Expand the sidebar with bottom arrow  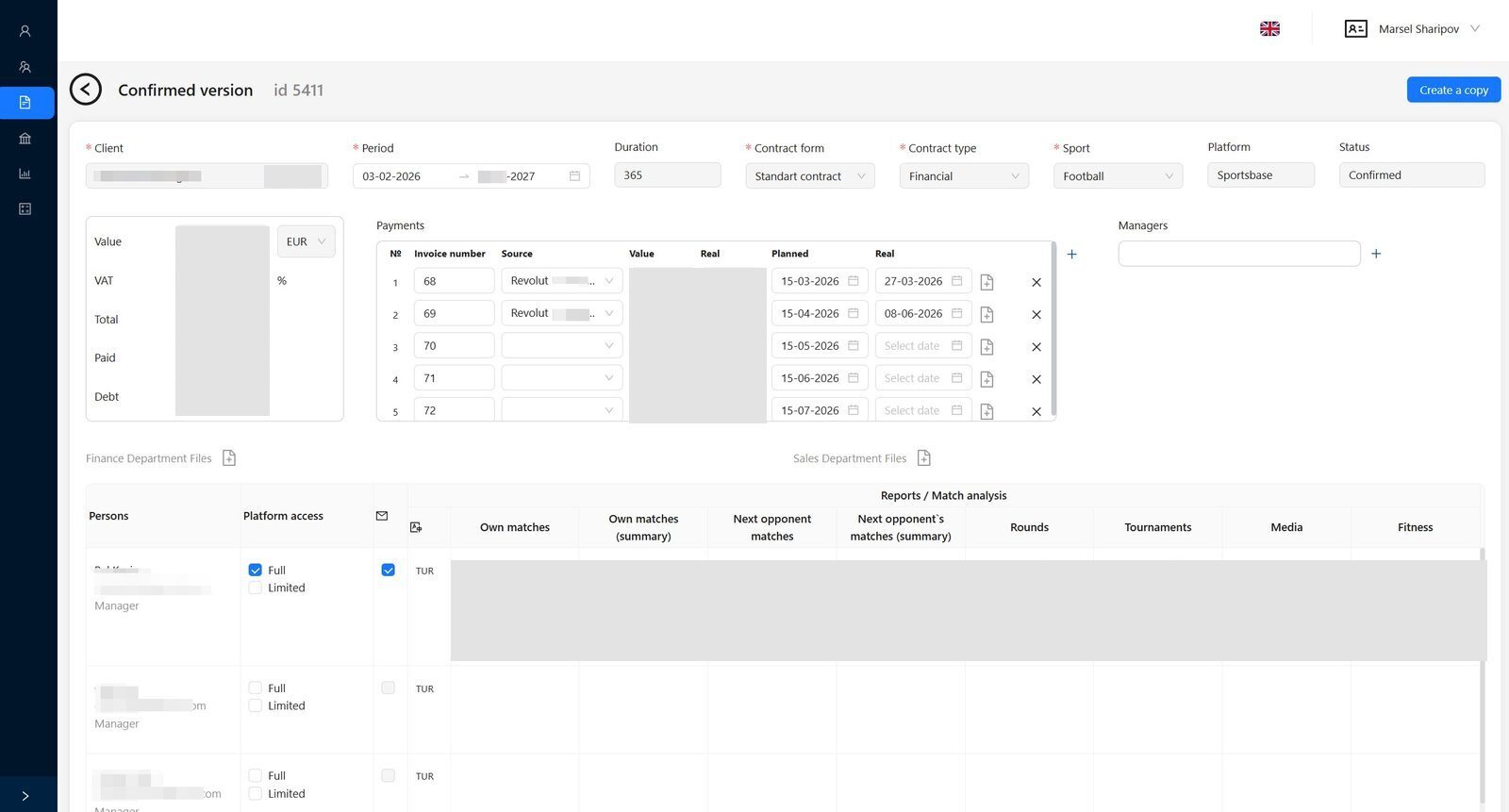(x=25, y=796)
